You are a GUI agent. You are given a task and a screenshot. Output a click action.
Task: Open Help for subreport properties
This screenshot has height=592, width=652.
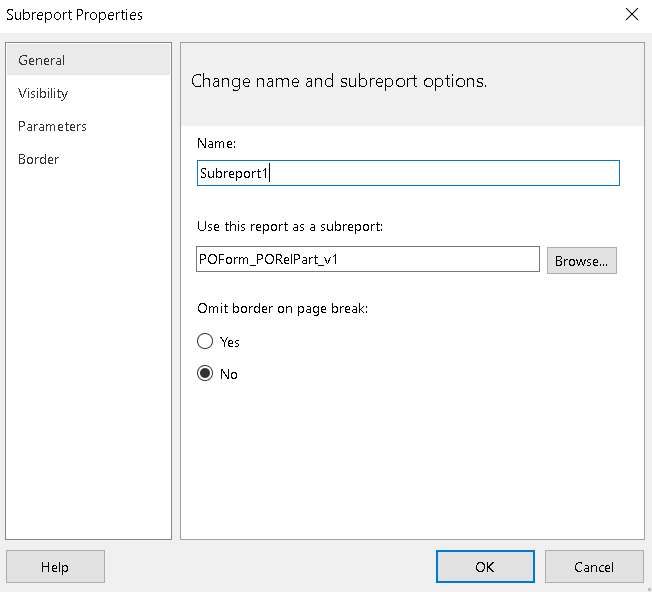coord(55,567)
